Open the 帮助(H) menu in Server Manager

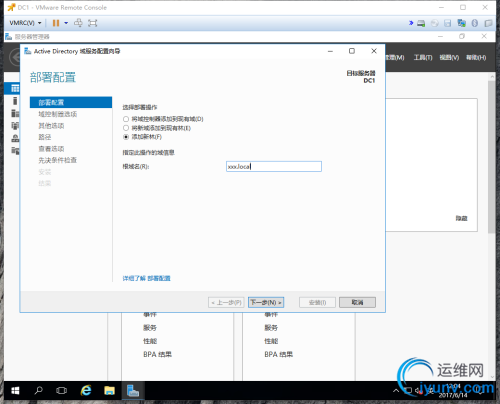(476, 58)
